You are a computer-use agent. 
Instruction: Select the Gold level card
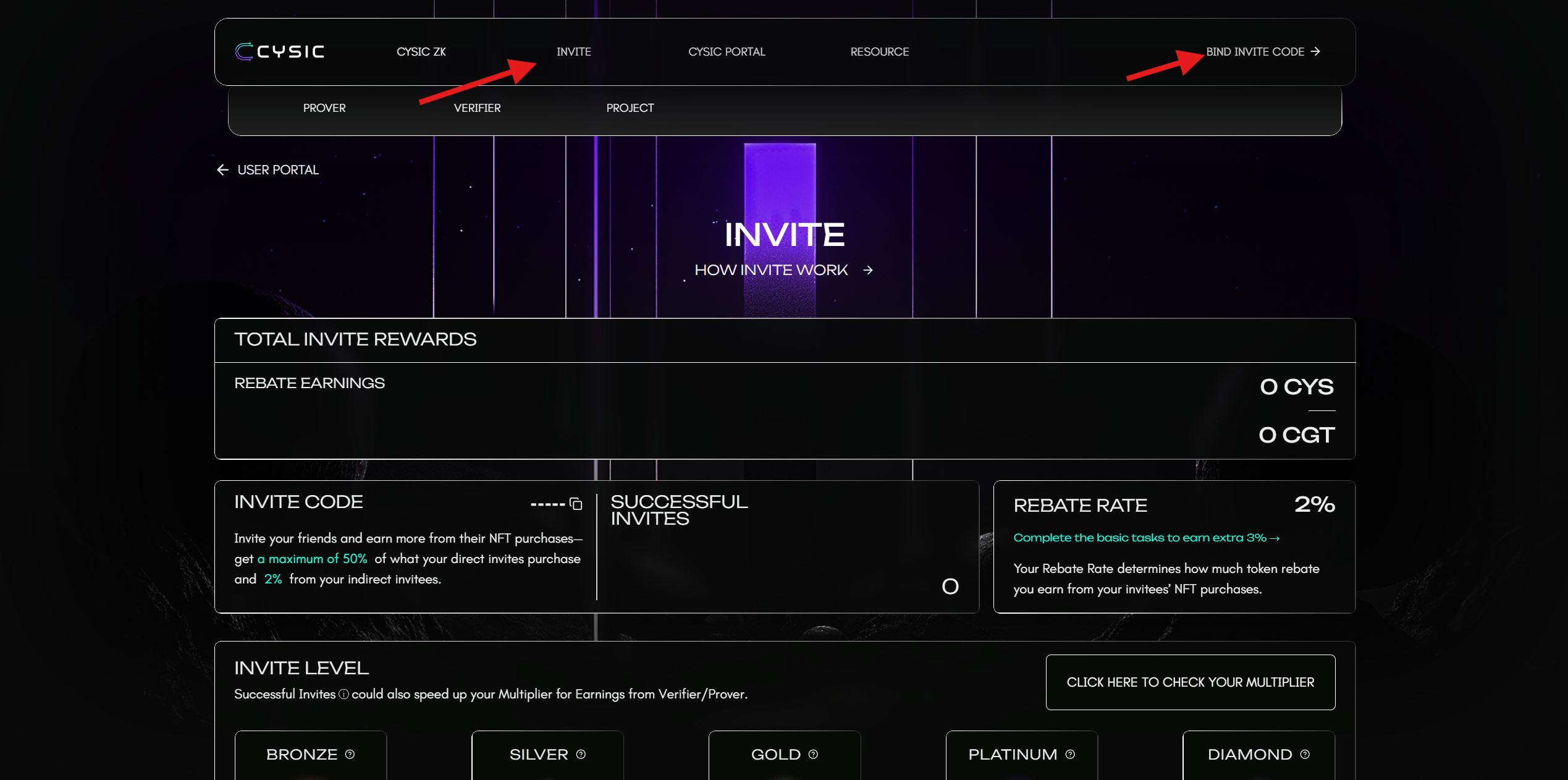[x=785, y=755]
